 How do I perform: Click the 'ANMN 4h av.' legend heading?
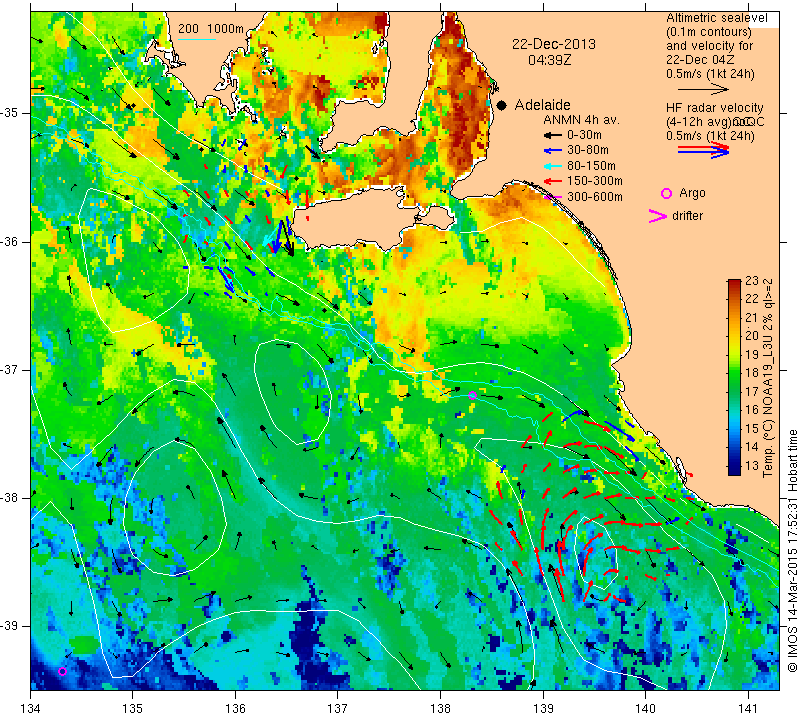pyautogui.click(x=581, y=120)
